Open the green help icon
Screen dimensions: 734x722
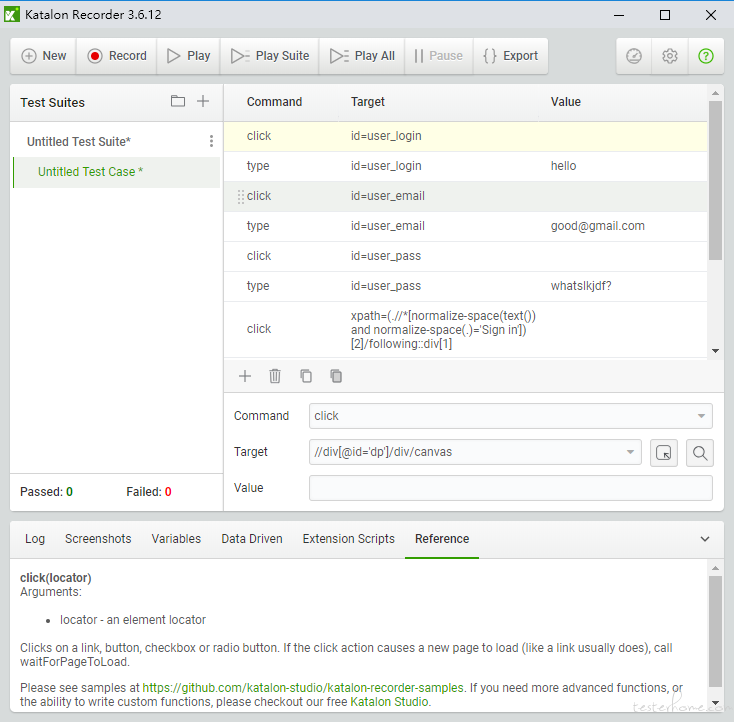click(x=706, y=56)
